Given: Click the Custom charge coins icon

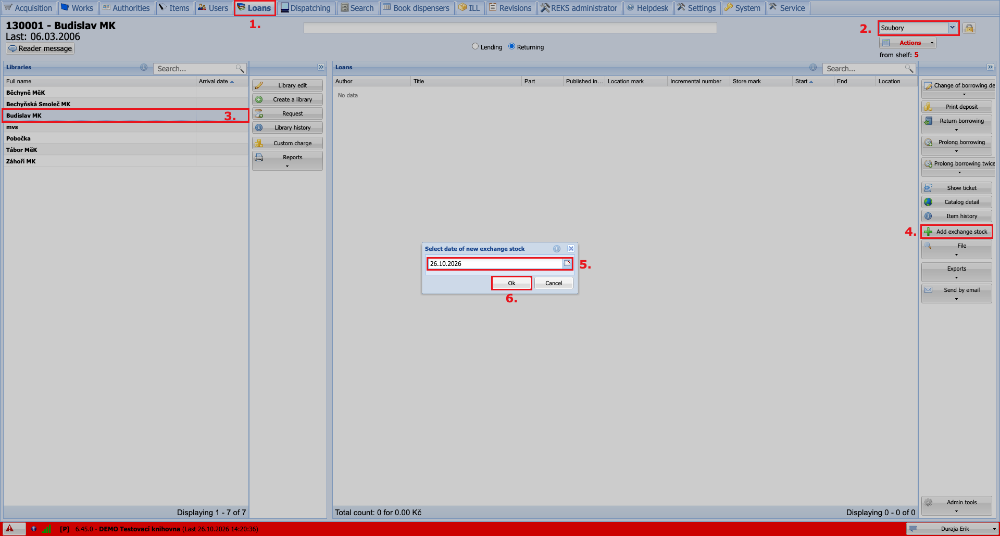Looking at the screenshot, I should (x=260, y=143).
